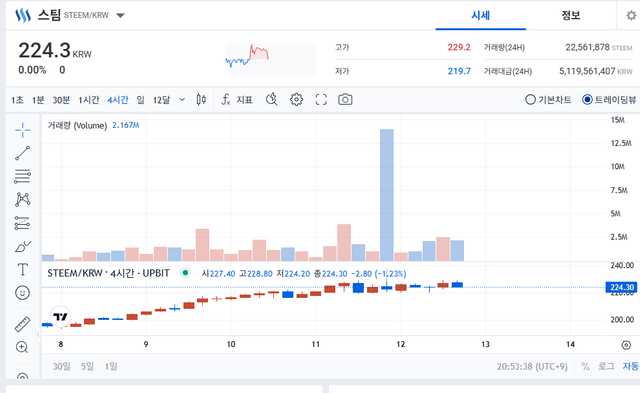Set interval to 1시간
Screen dimensions: 640x393
(x=89, y=100)
